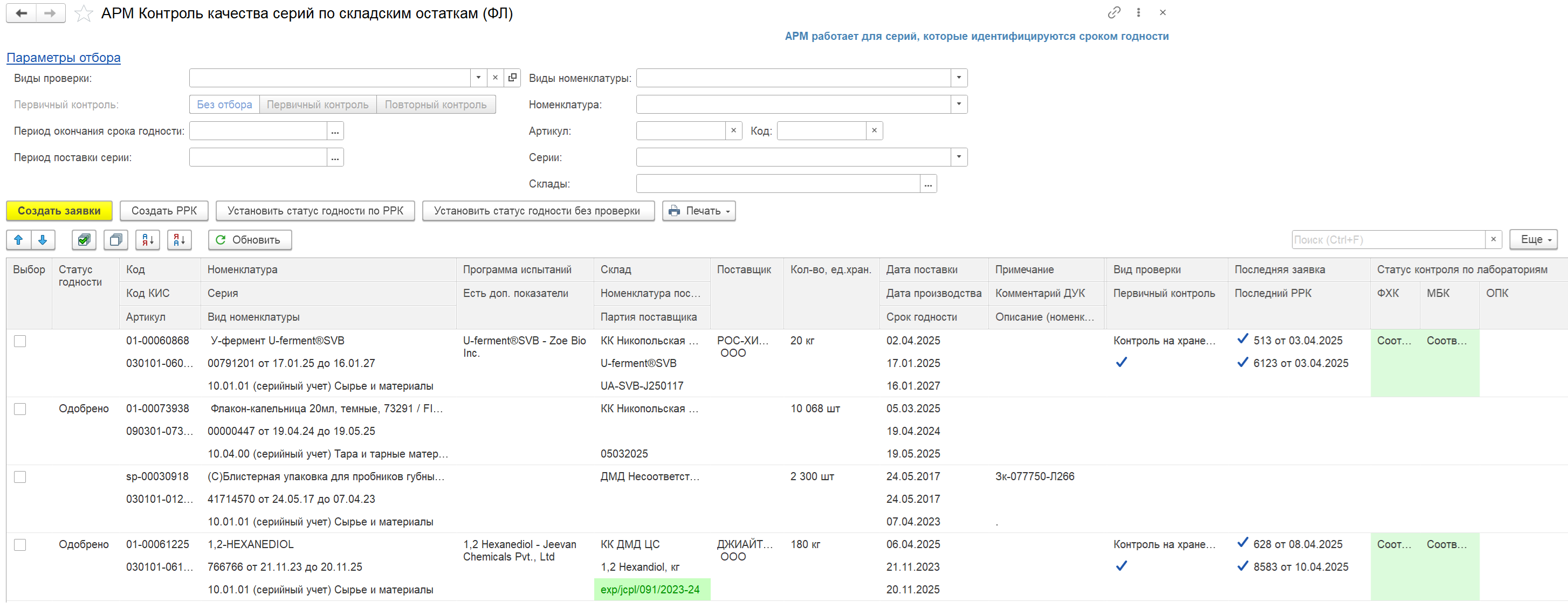Click the move row down arrow
Viewport: 1568px width, 609px height.
click(43, 240)
